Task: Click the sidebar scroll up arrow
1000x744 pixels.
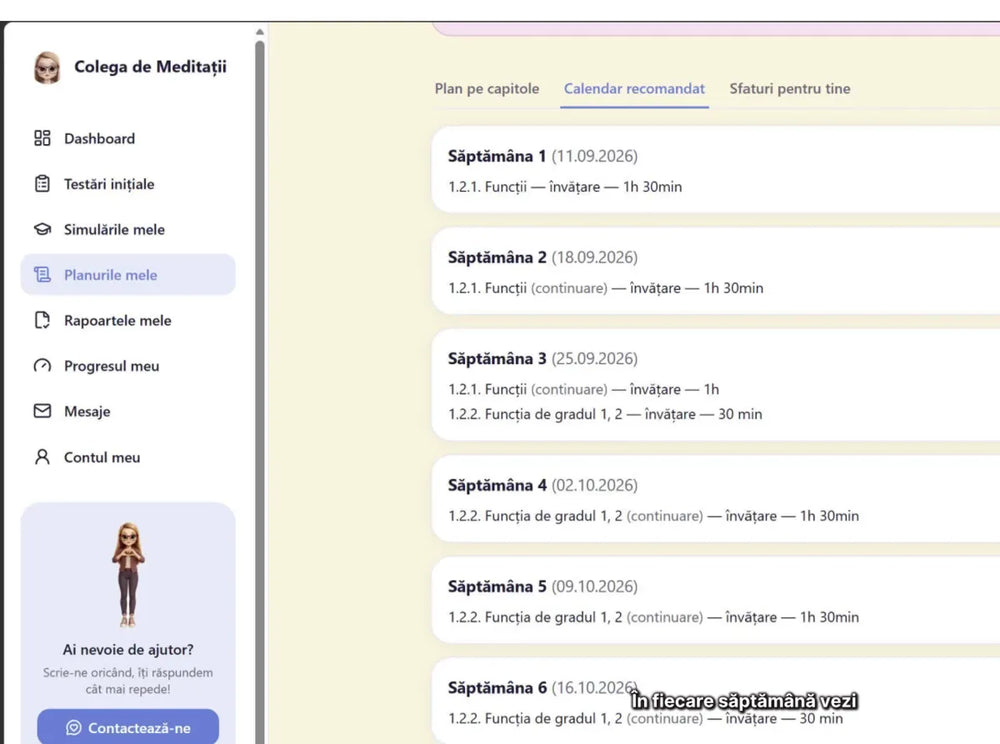Action: coord(260,31)
